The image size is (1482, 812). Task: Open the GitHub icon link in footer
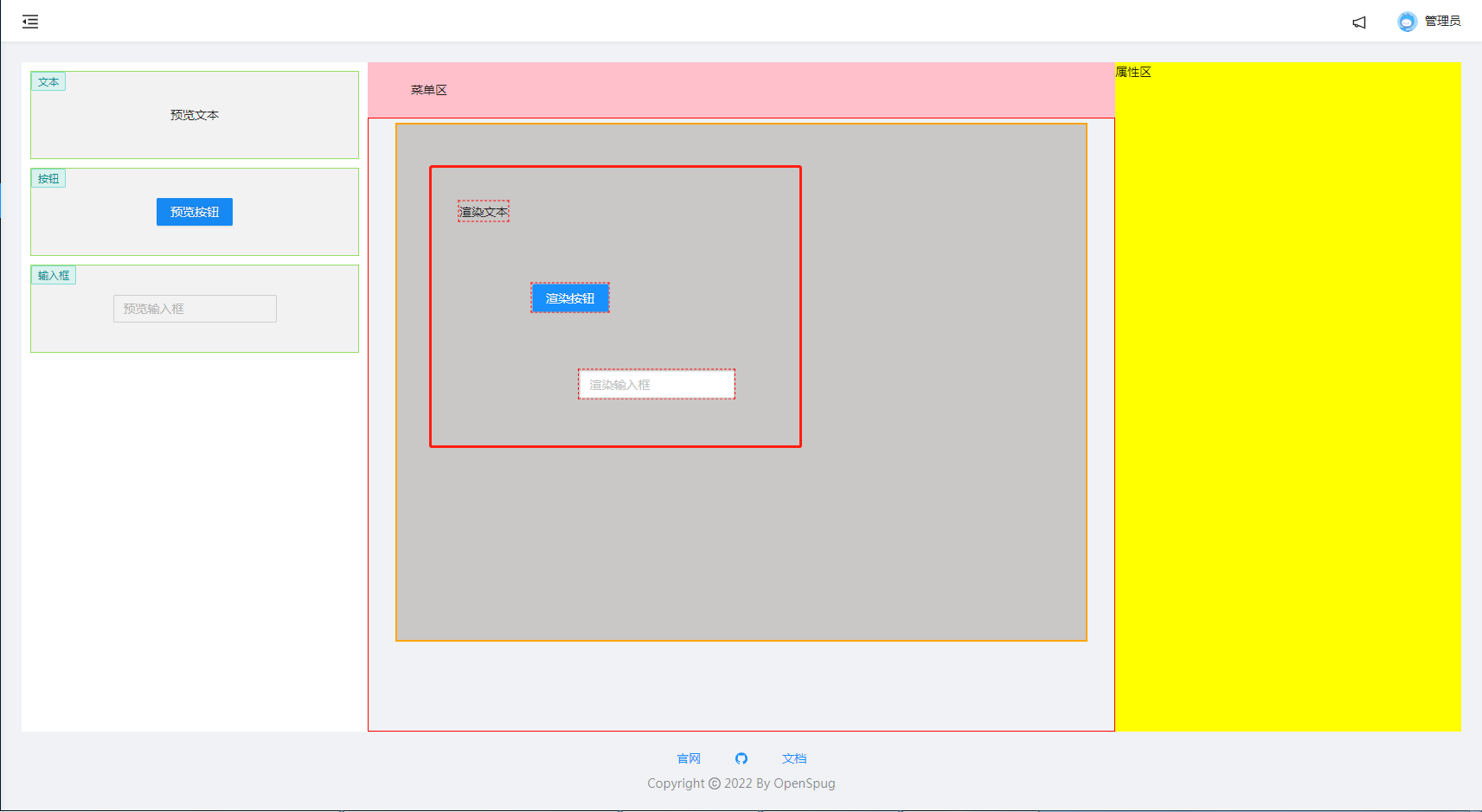[x=741, y=758]
